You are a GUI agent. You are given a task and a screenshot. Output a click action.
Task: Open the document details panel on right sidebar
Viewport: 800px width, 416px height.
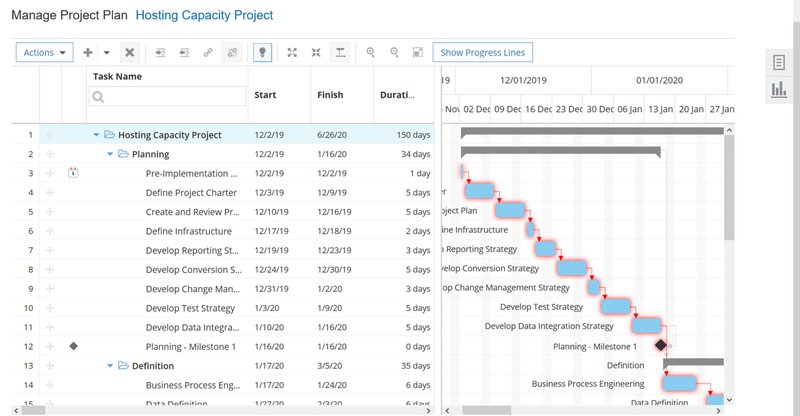(x=778, y=63)
